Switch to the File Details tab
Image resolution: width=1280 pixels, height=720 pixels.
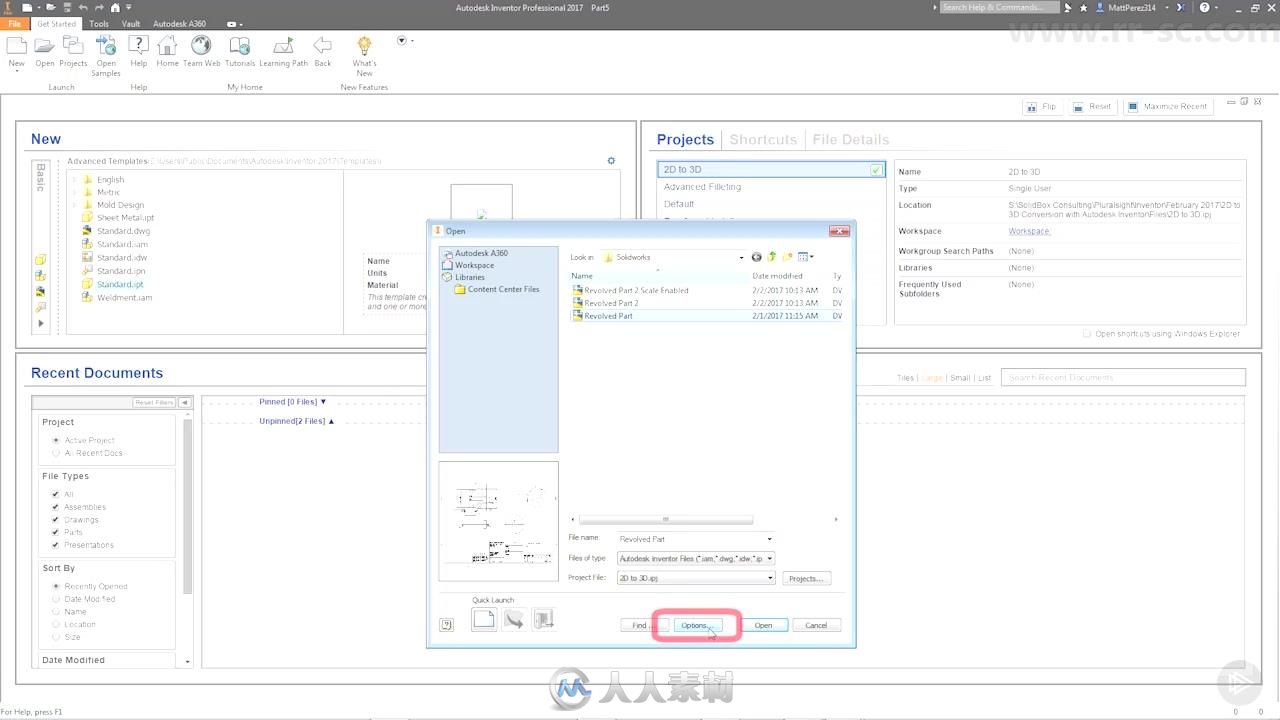pos(851,140)
